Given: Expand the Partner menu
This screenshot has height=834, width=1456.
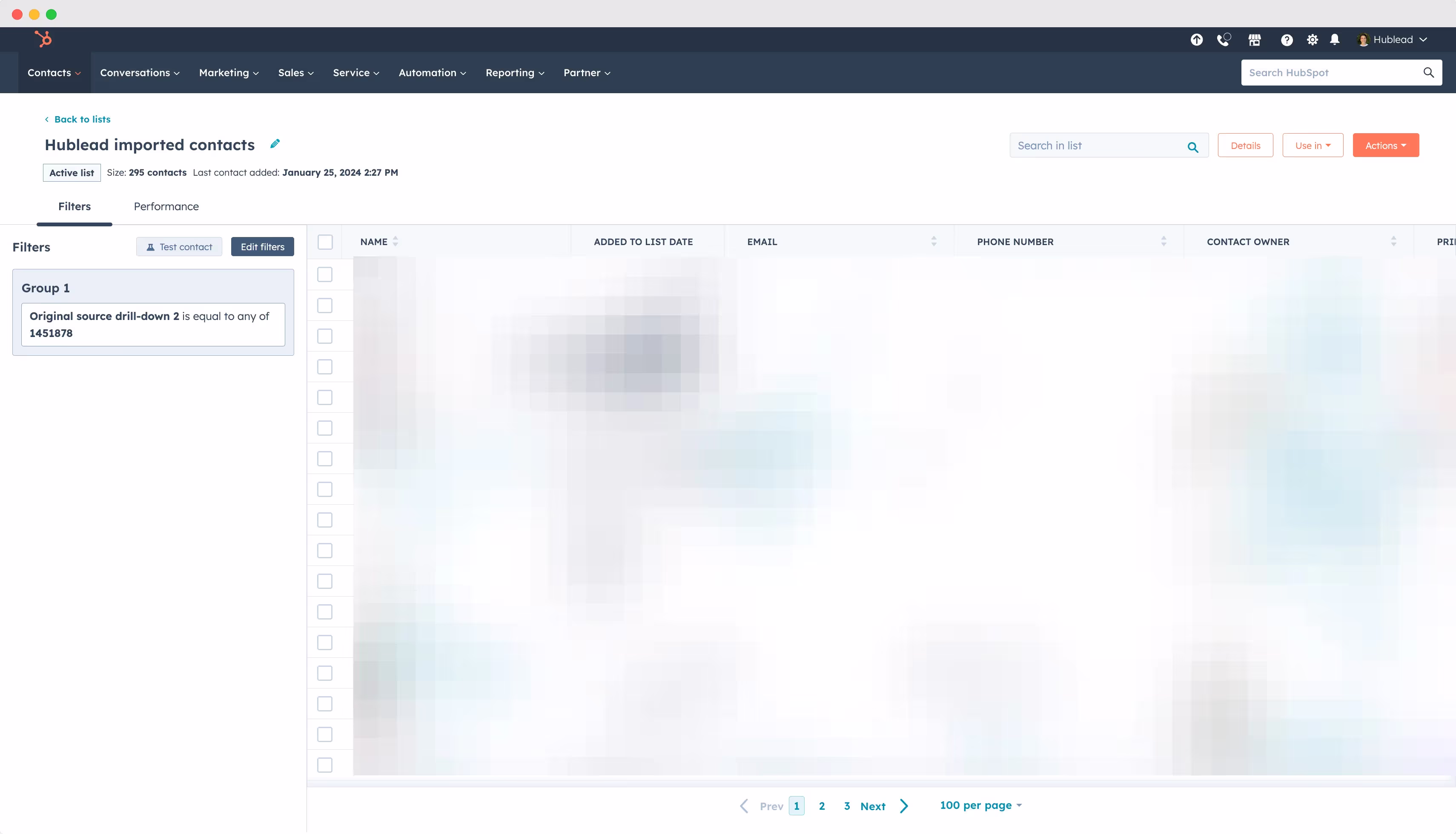Looking at the screenshot, I should click(587, 73).
